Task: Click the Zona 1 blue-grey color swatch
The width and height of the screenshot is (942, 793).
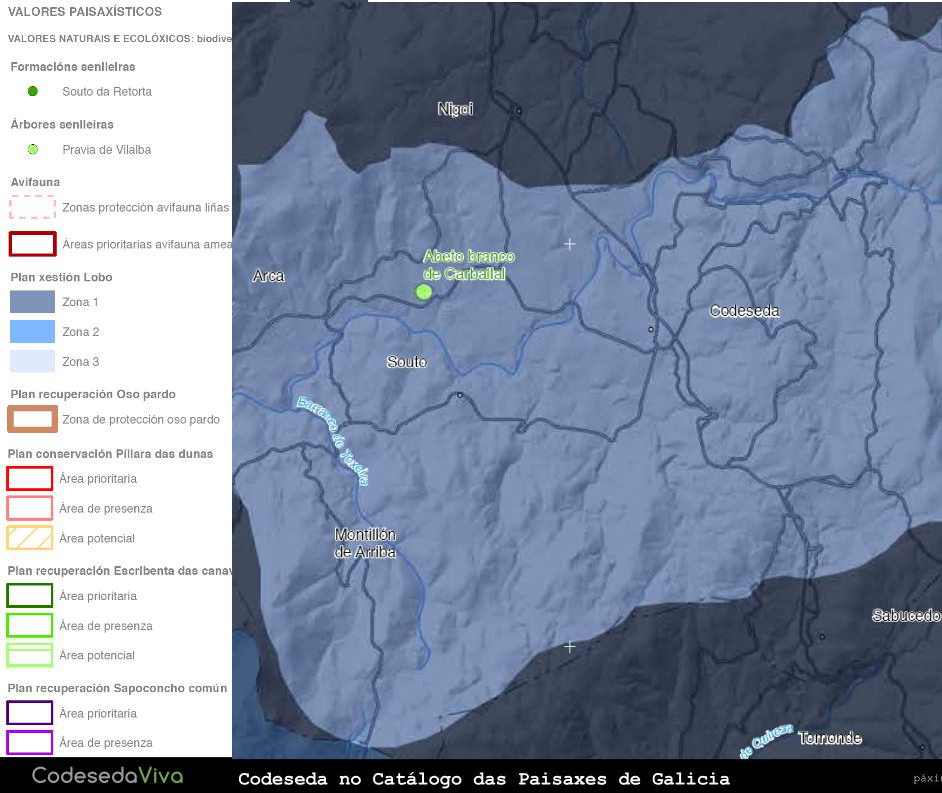Action: tap(32, 302)
